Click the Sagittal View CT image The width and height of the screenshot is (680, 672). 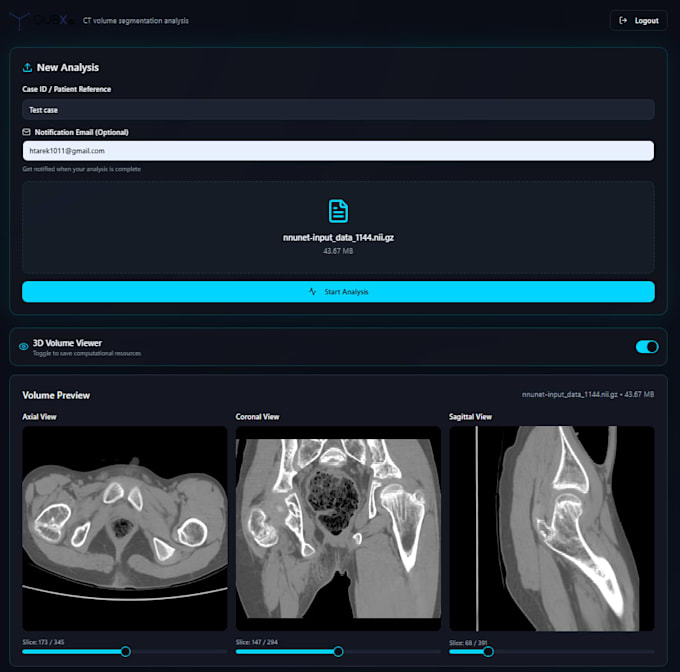pos(552,528)
